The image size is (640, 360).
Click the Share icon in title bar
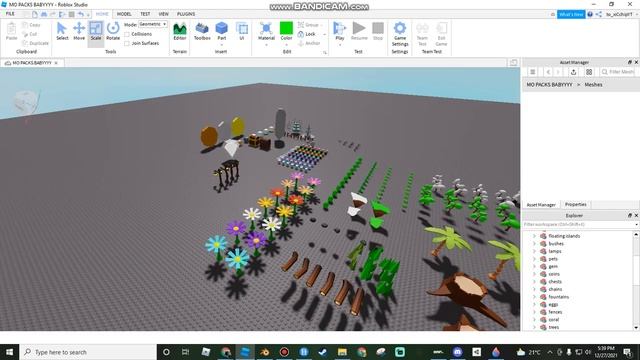pyautogui.click(x=599, y=14)
